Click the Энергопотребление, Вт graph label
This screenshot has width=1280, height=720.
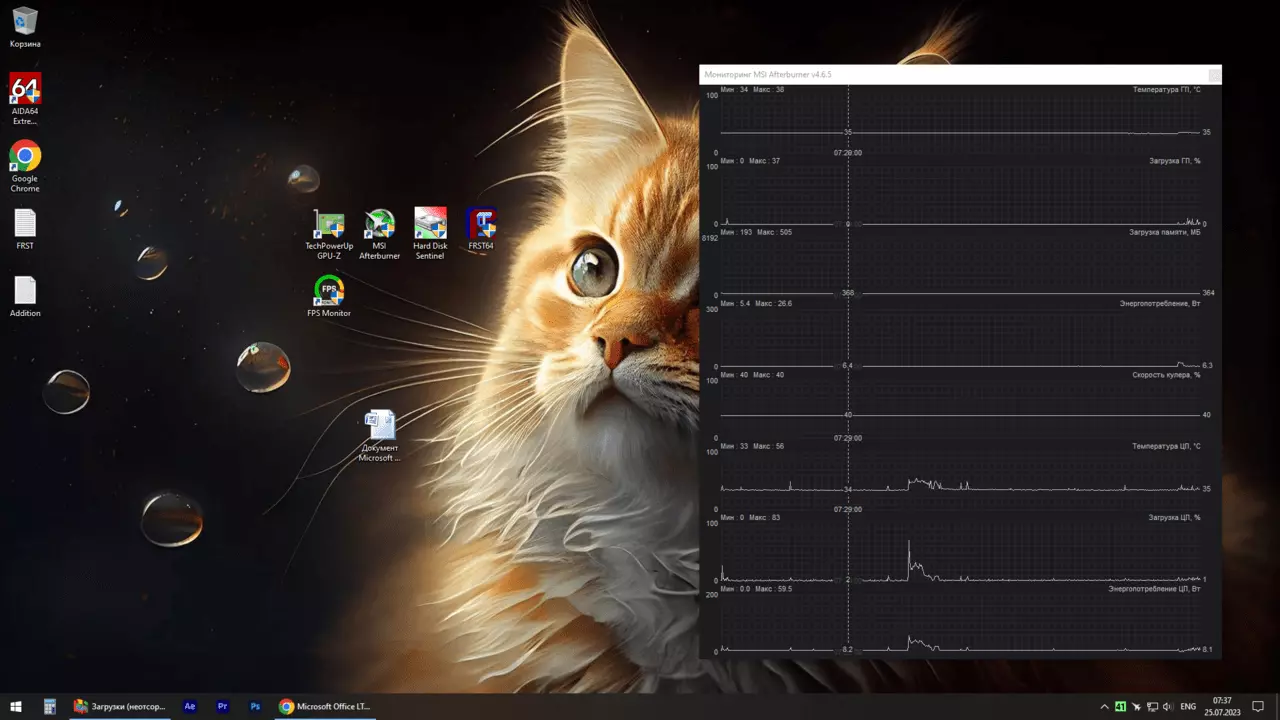(1160, 303)
